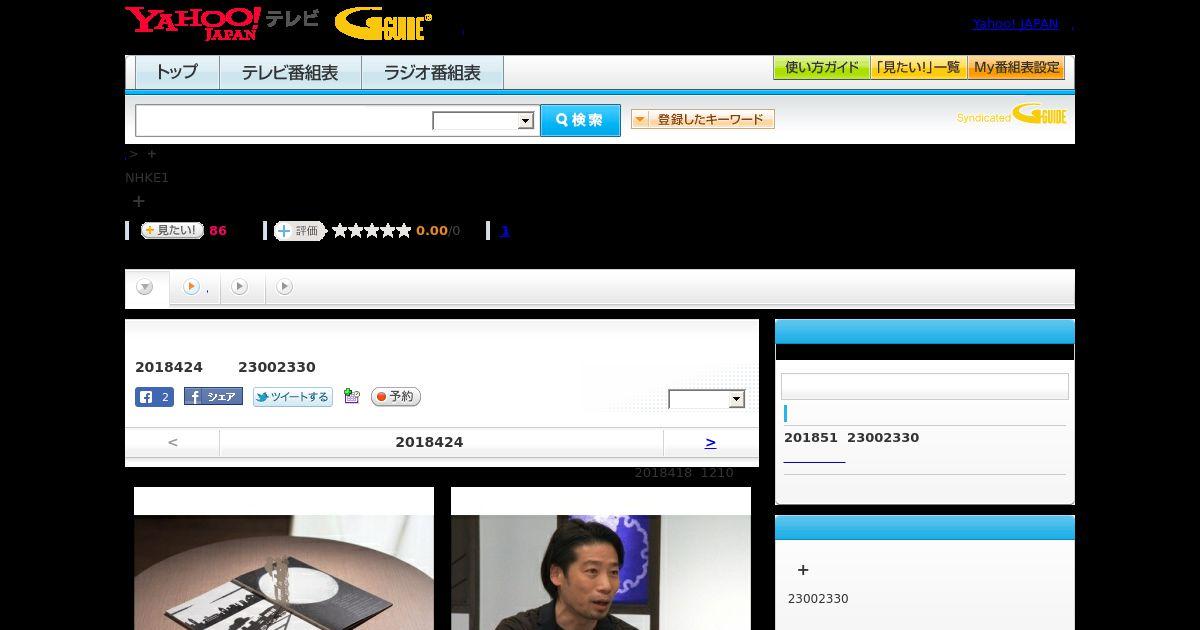Open the ラジオ番組表 tab
The width and height of the screenshot is (1200, 630).
(x=432, y=73)
